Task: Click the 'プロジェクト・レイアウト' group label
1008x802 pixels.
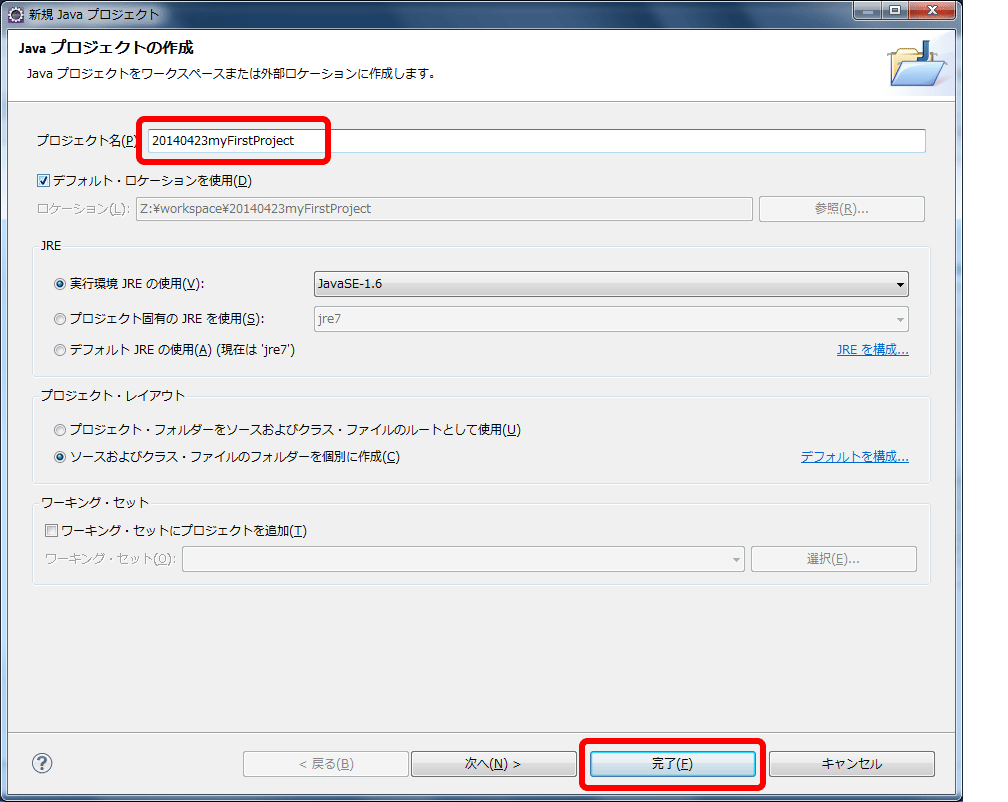Action: tap(112, 395)
